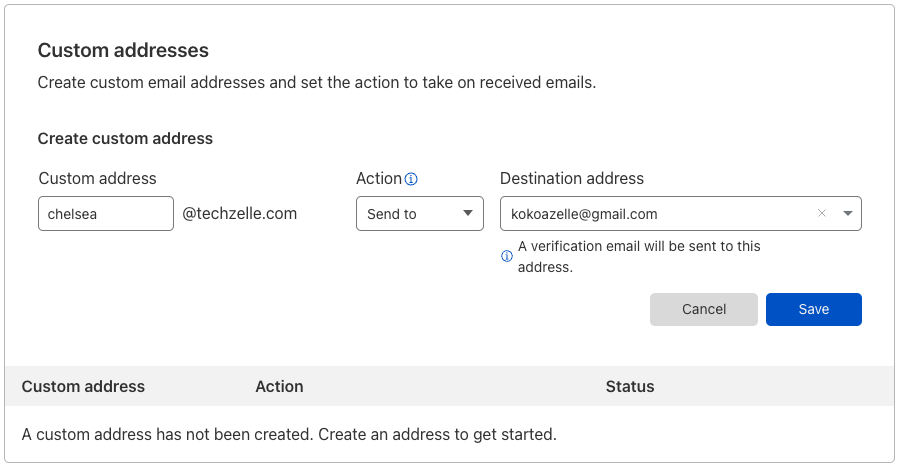Click the info icon beside Action label
This screenshot has width=900, height=469.
tap(411, 179)
